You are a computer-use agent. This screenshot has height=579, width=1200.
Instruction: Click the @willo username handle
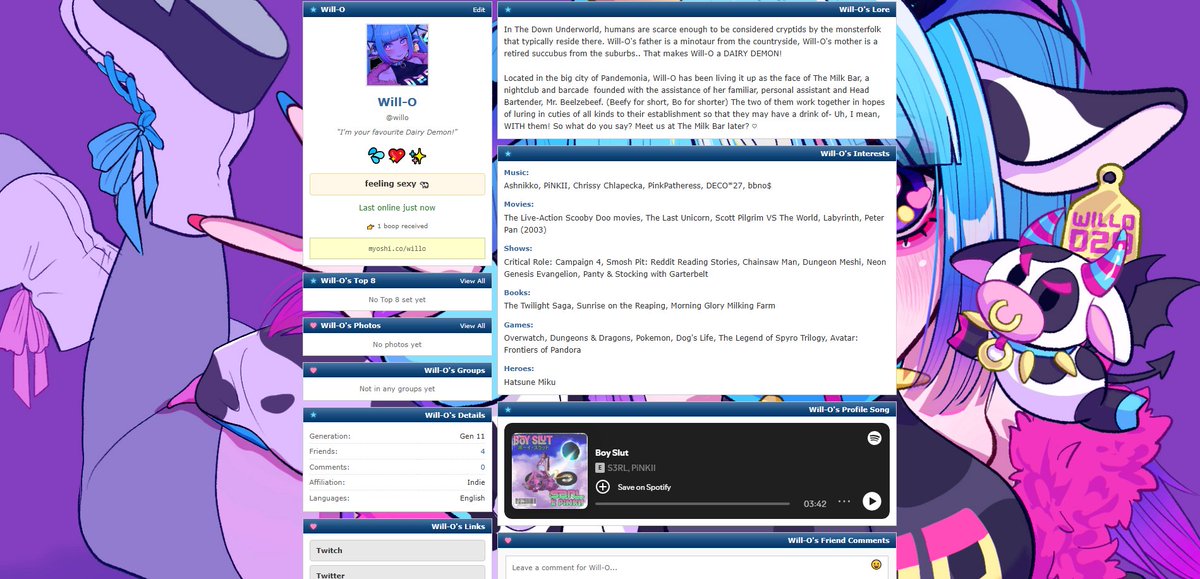pos(397,118)
